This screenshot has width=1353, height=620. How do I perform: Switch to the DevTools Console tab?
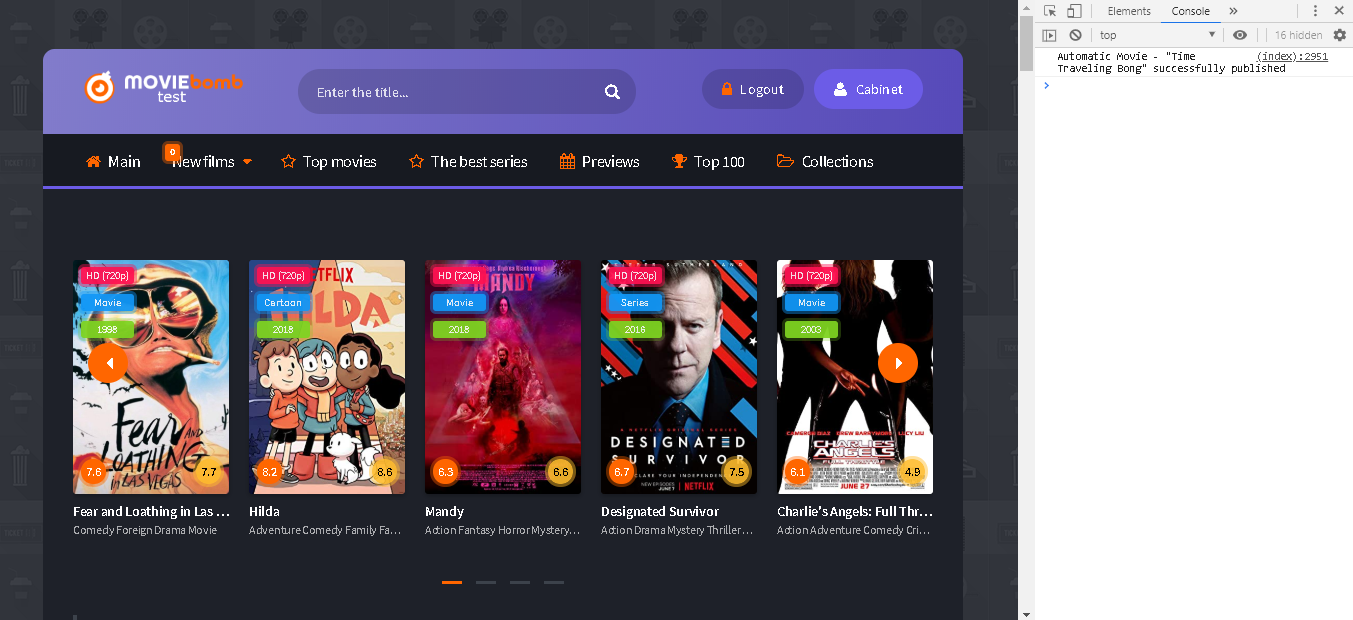coord(1191,11)
